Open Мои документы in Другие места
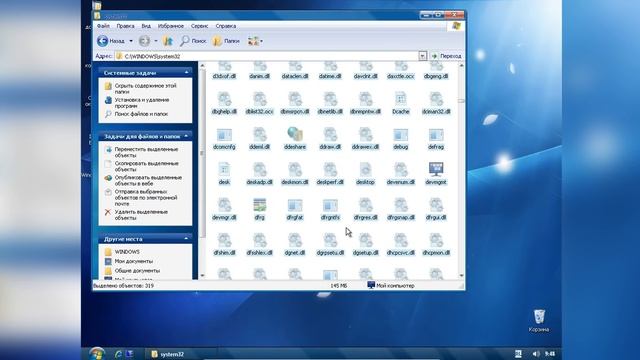Screen dimensions: 640x360 tap(133, 261)
